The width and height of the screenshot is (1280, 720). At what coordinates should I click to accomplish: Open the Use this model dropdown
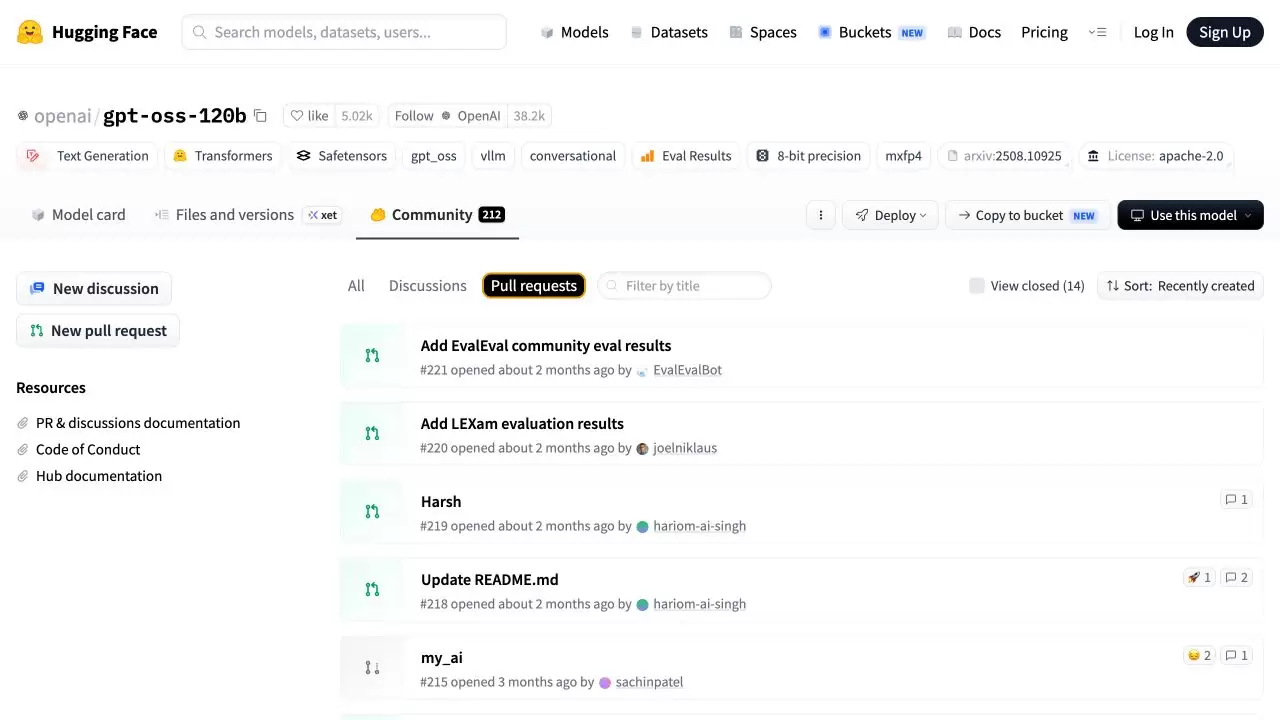click(1190, 215)
